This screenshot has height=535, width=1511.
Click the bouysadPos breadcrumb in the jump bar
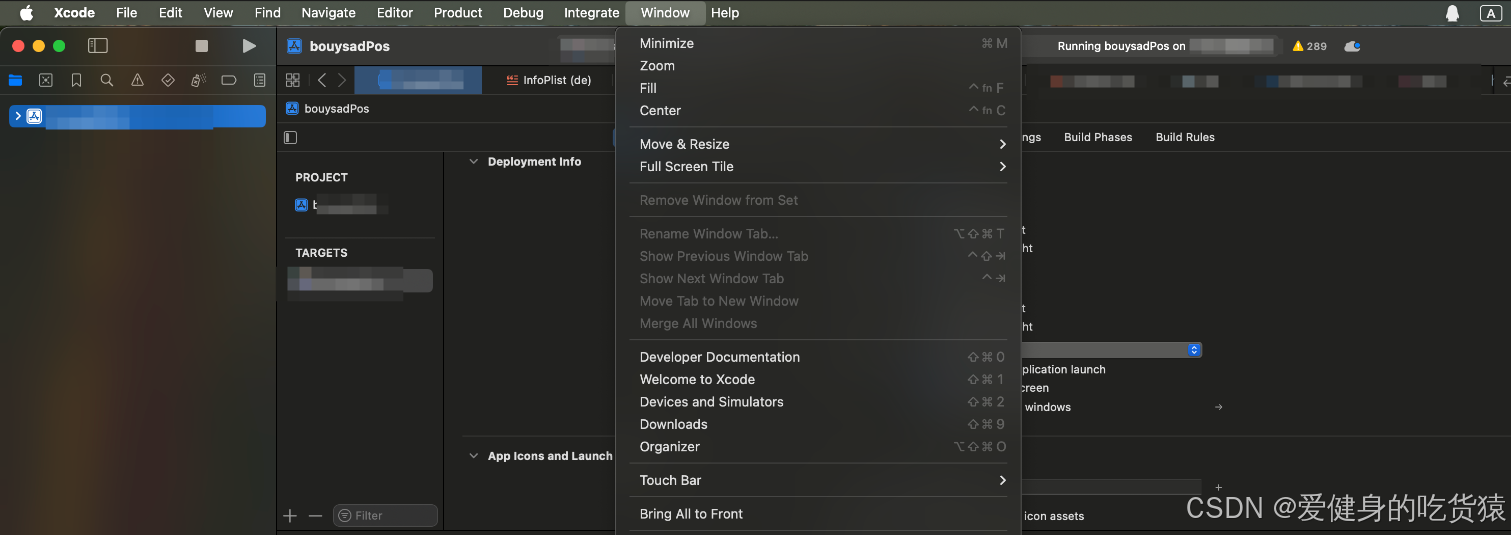click(327, 108)
